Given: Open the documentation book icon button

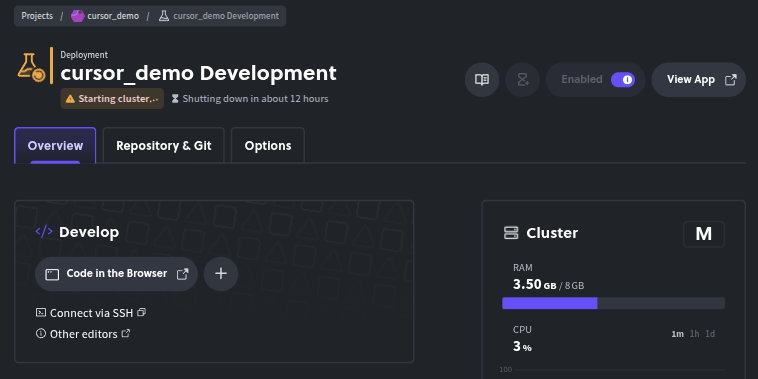Looking at the screenshot, I should click(x=482, y=80).
